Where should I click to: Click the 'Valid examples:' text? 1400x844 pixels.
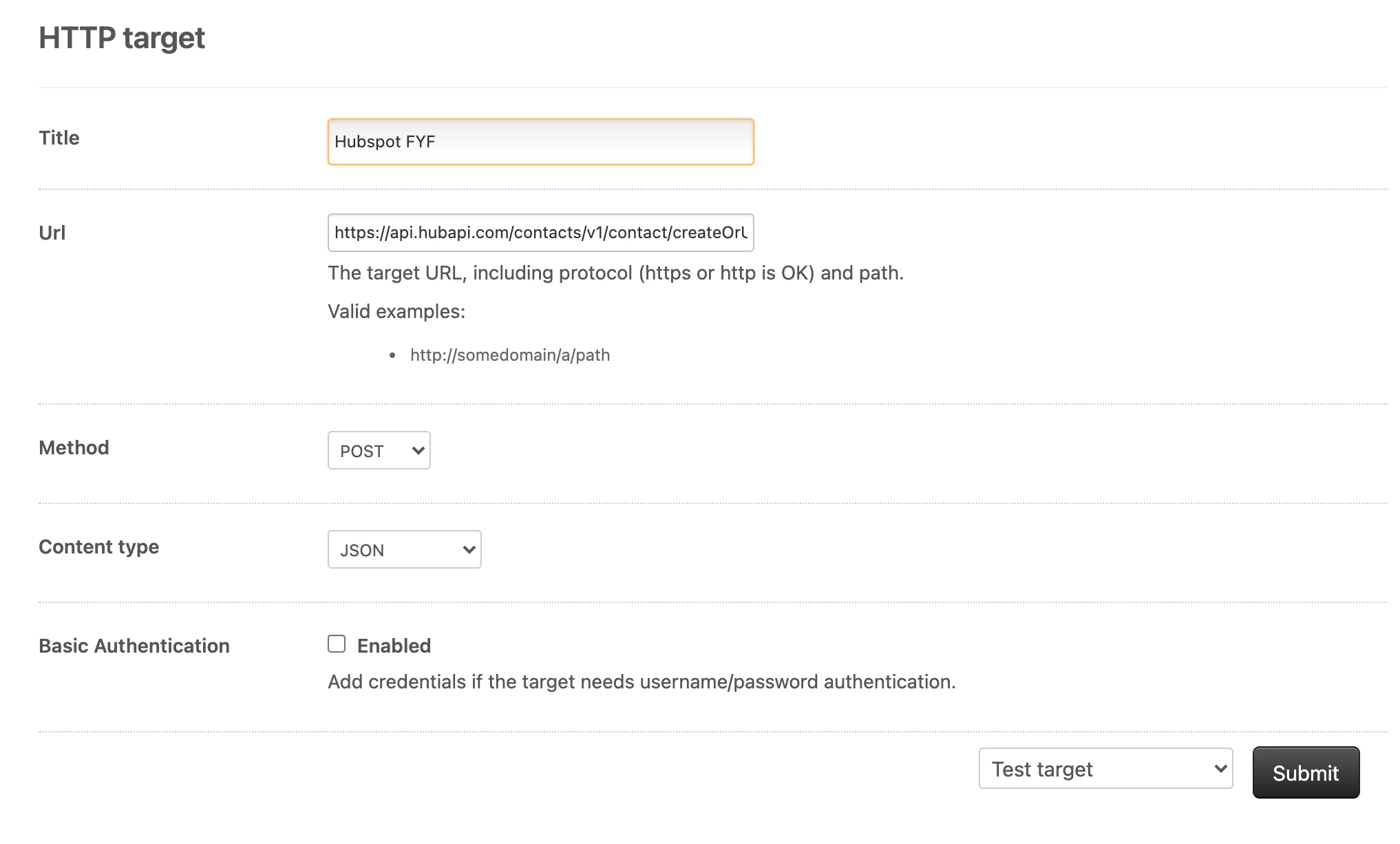[396, 311]
